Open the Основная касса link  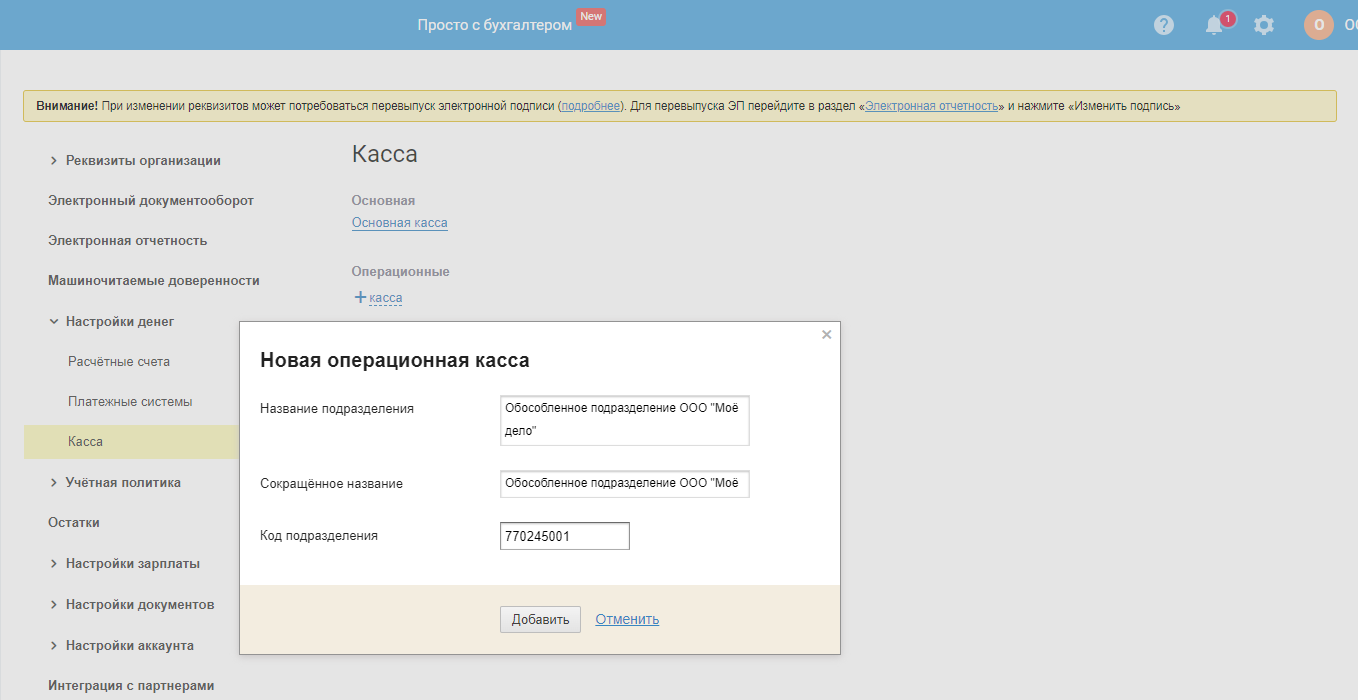pos(399,223)
